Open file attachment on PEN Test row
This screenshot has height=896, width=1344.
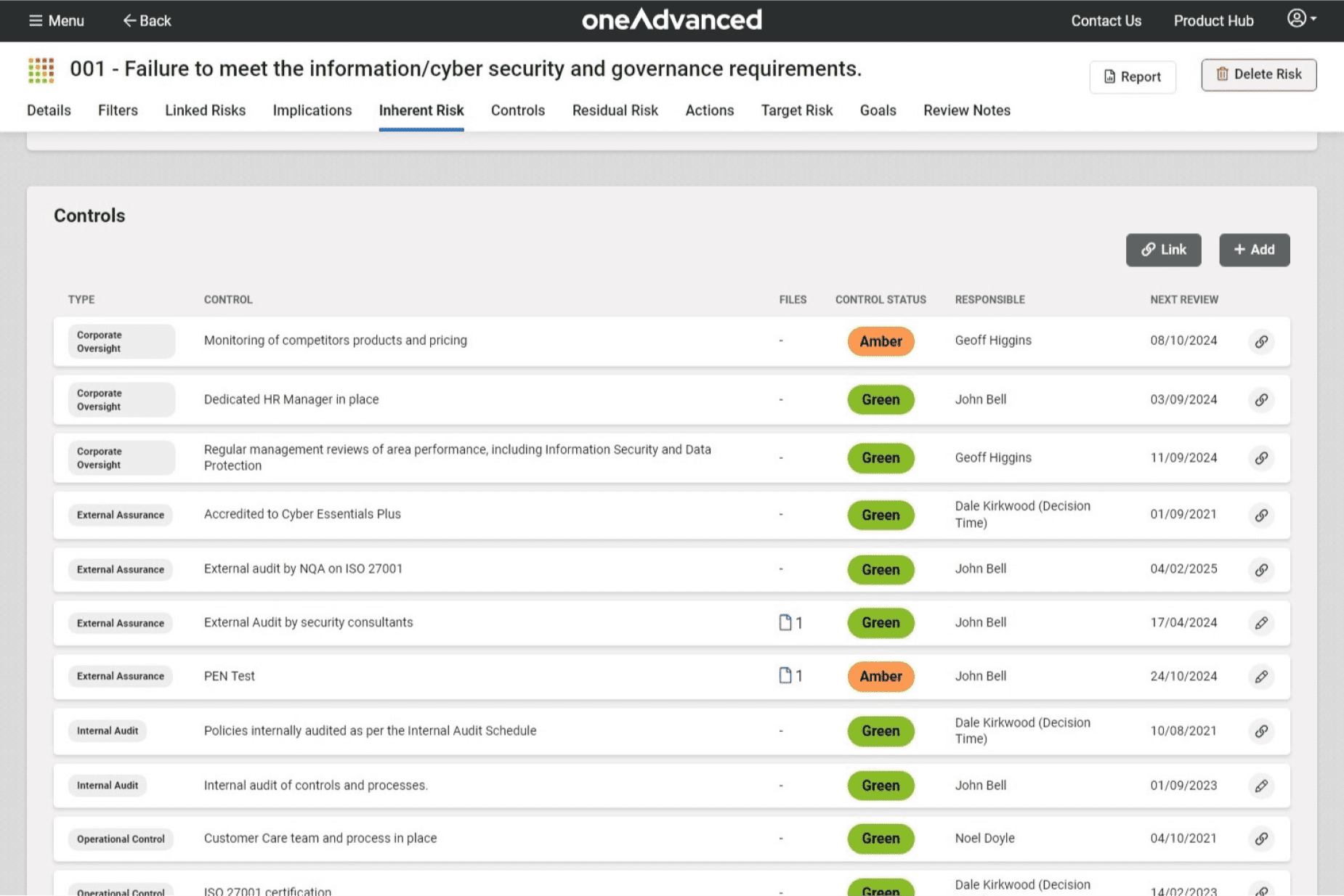pos(790,676)
